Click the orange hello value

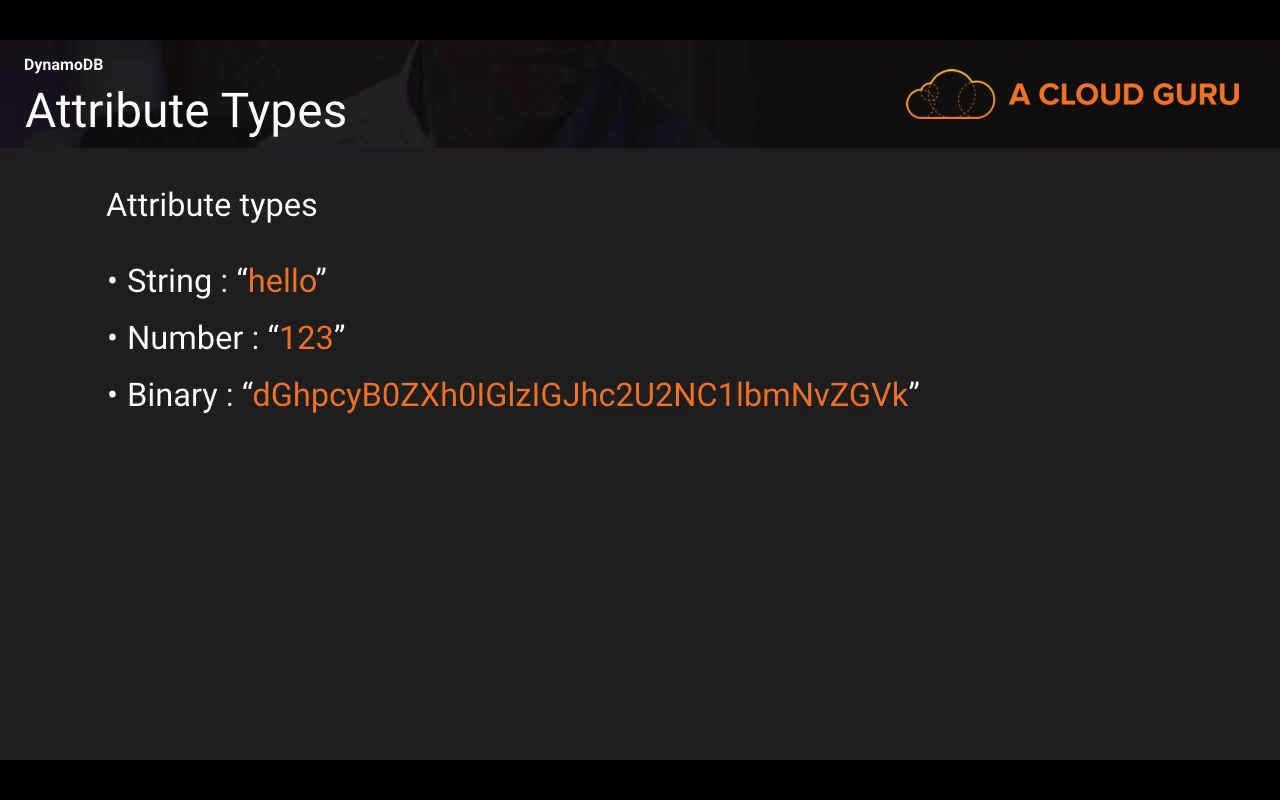coord(282,281)
